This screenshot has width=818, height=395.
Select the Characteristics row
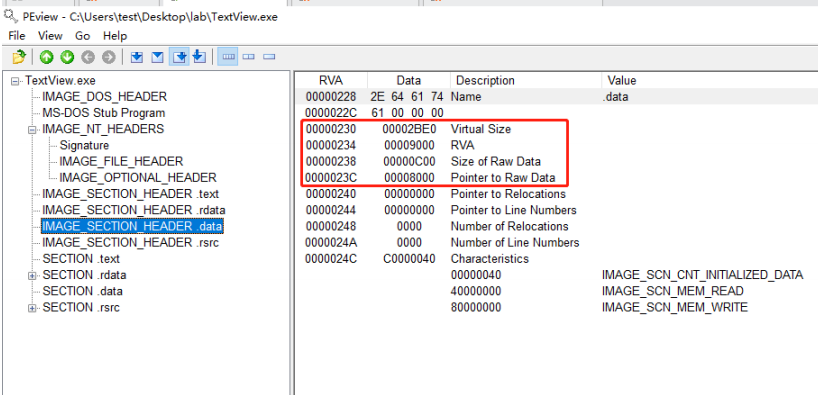(x=557, y=259)
